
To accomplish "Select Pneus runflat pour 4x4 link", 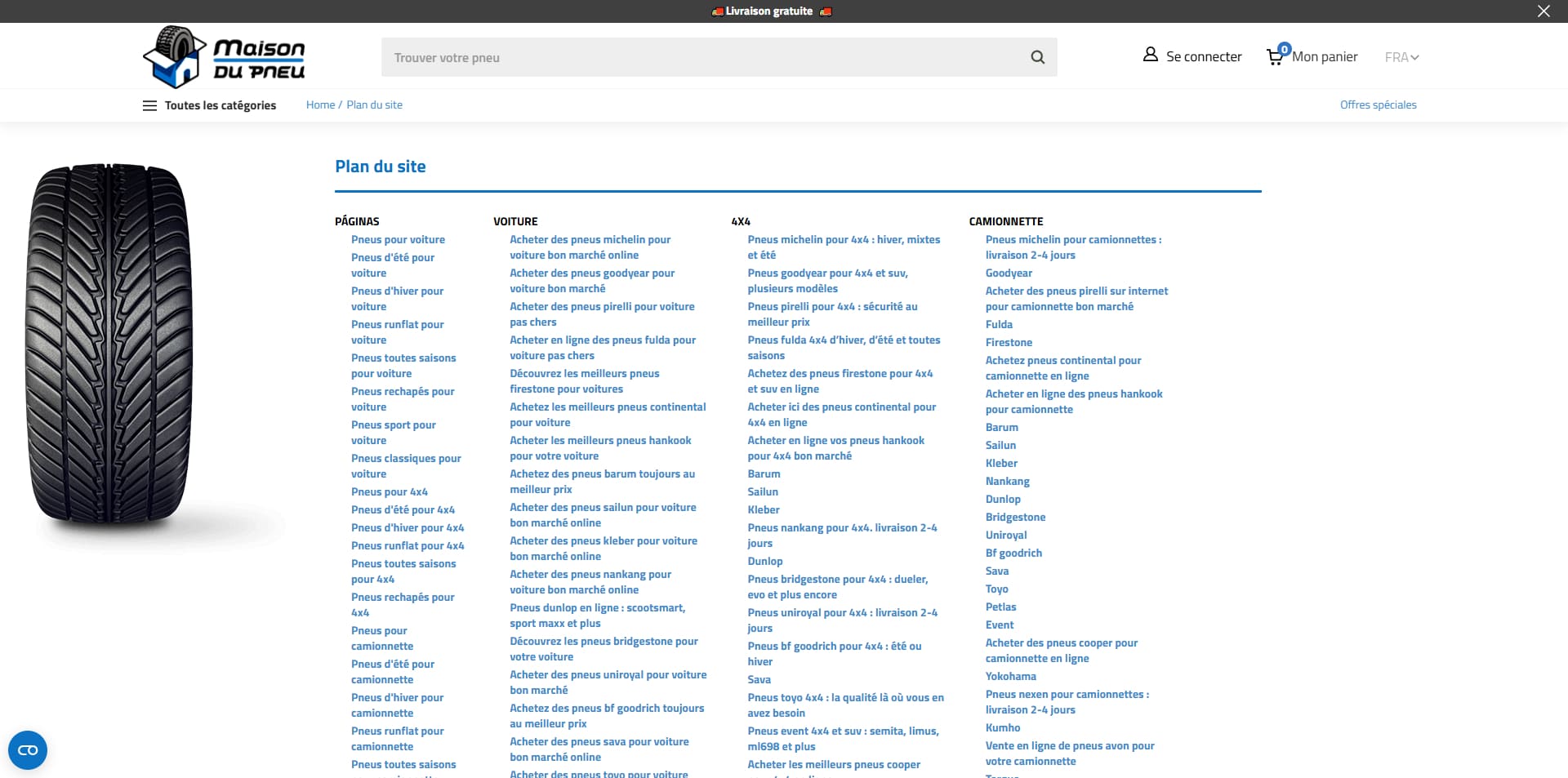I will coord(408,545).
